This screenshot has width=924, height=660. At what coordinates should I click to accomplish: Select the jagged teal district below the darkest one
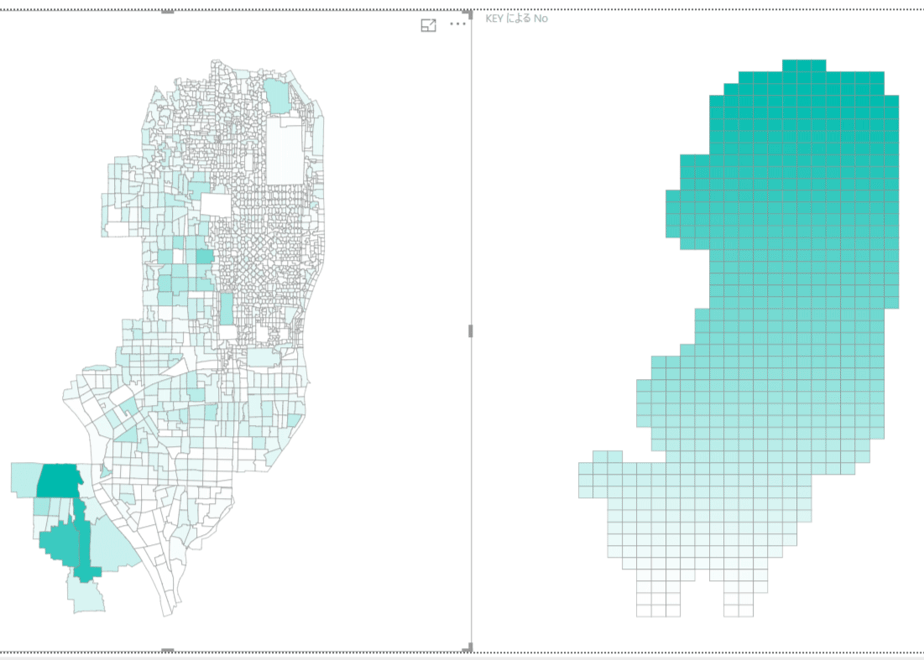point(59,543)
